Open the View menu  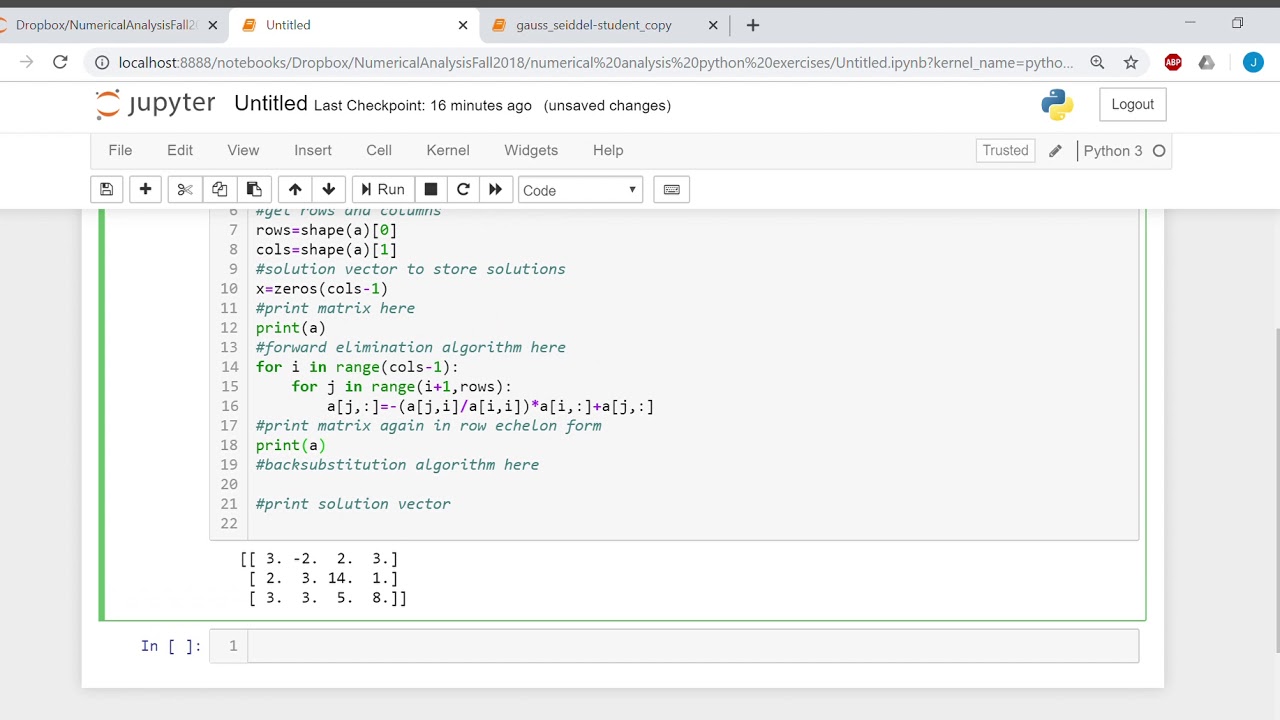click(243, 150)
